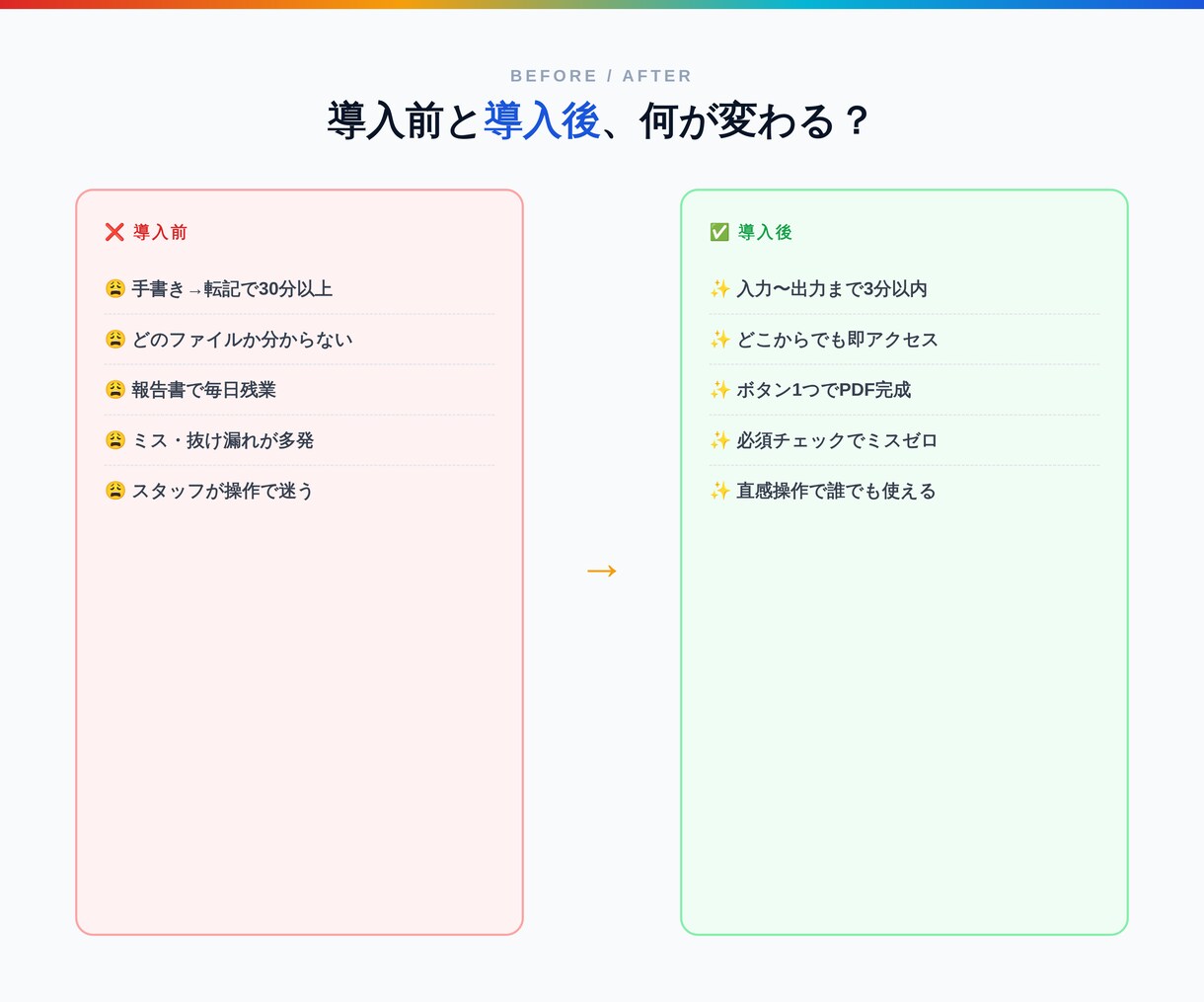Click the orange arrow between the two cards
This screenshot has height=1002, width=1204.
[x=602, y=570]
